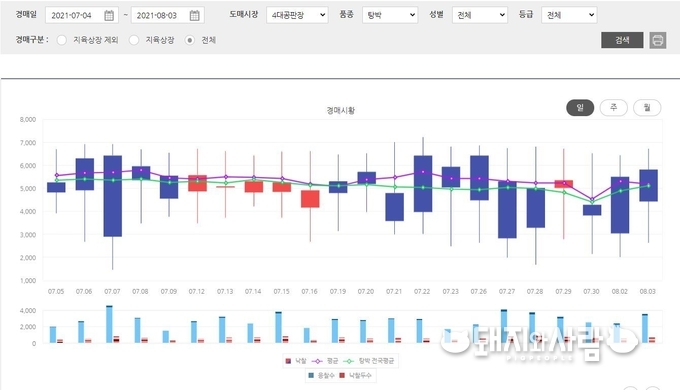The height and width of the screenshot is (390, 680).
Task: Select the 지육상장 radio button
Action: 134,40
